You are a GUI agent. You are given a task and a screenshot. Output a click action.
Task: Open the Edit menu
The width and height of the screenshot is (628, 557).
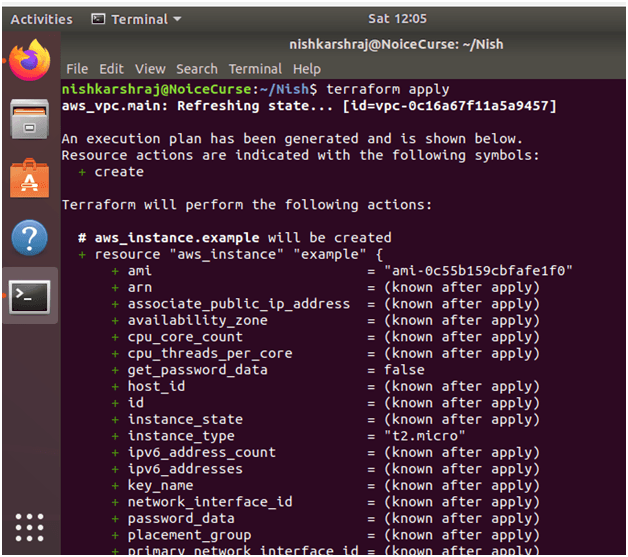111,69
